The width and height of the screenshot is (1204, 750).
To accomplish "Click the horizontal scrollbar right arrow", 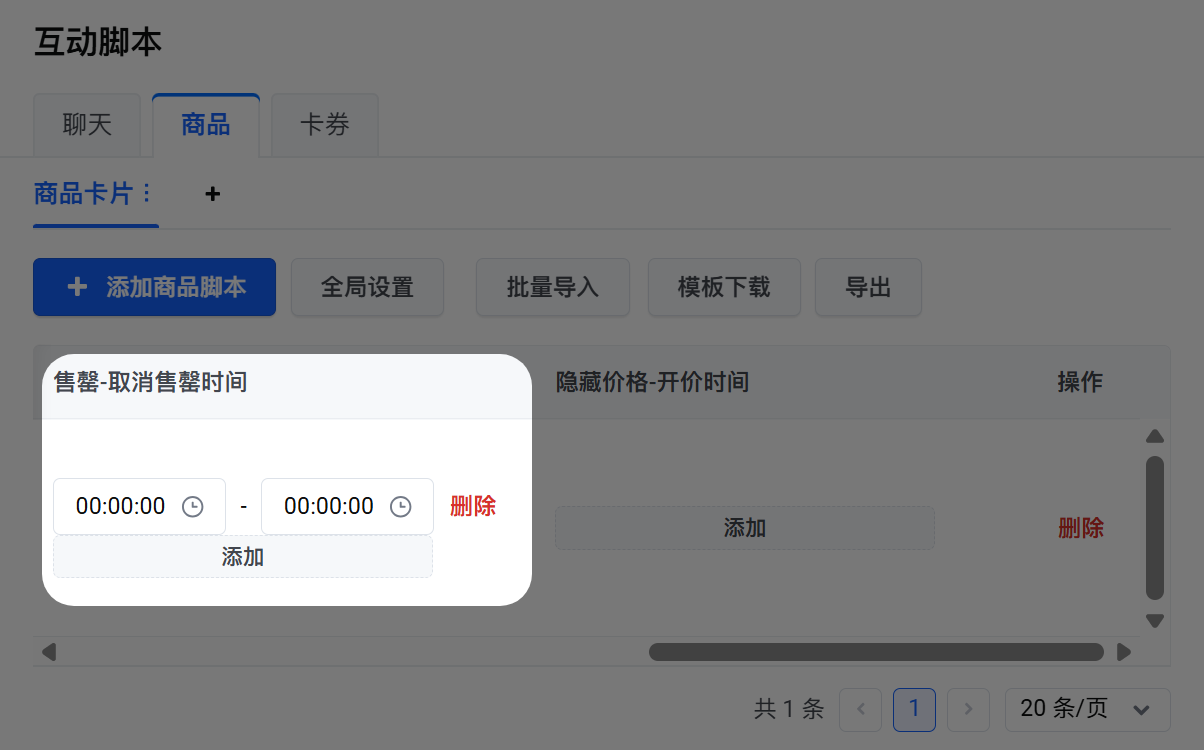I will click(x=1124, y=652).
